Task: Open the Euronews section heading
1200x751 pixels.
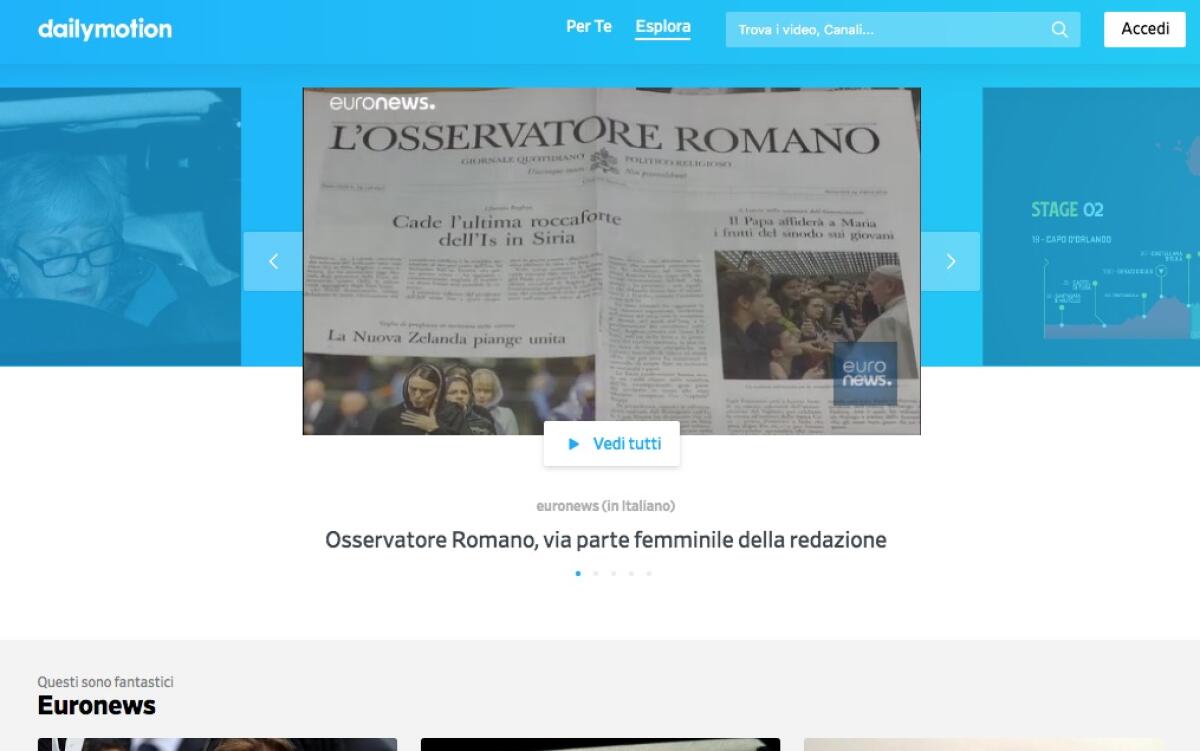Action: click(x=96, y=705)
